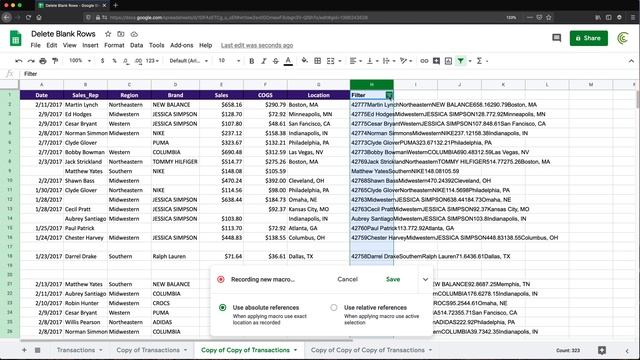Open the Google Sheets home icon
640x360 pixels.
[16, 38]
